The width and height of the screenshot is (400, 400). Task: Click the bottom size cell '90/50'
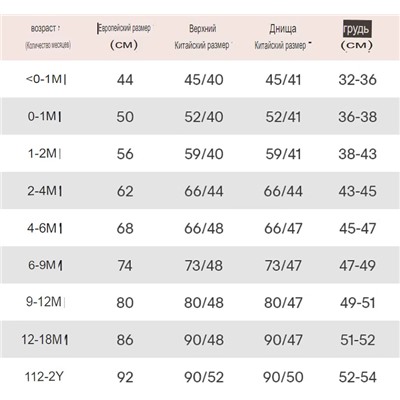[283, 377]
